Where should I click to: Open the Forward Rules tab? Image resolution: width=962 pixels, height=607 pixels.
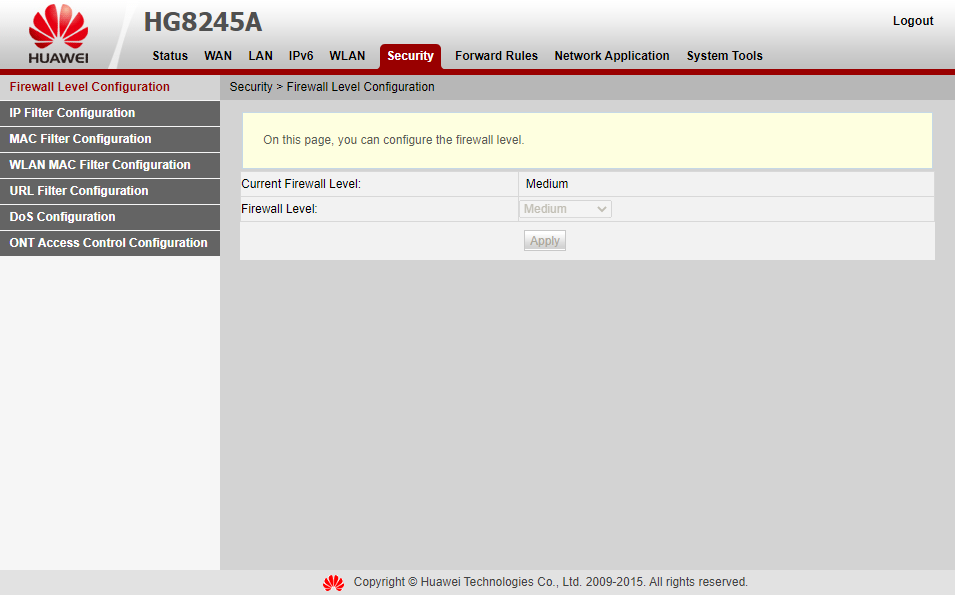496,56
